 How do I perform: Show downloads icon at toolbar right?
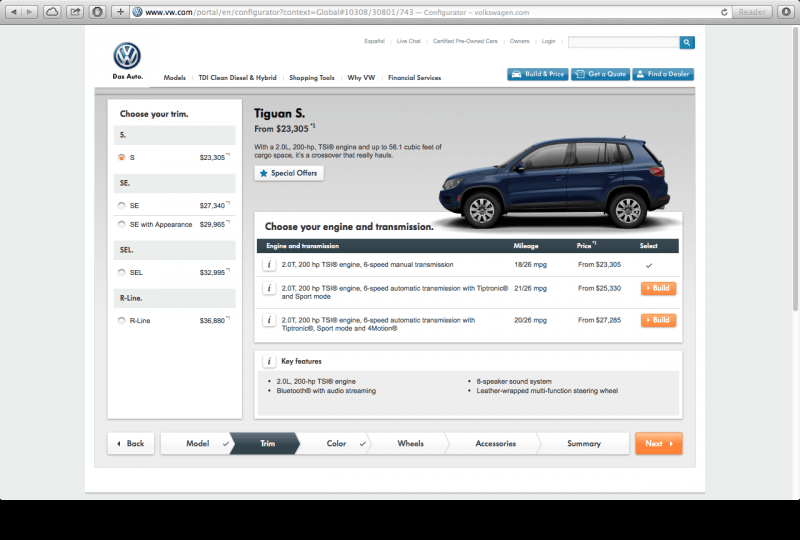[x=786, y=12]
